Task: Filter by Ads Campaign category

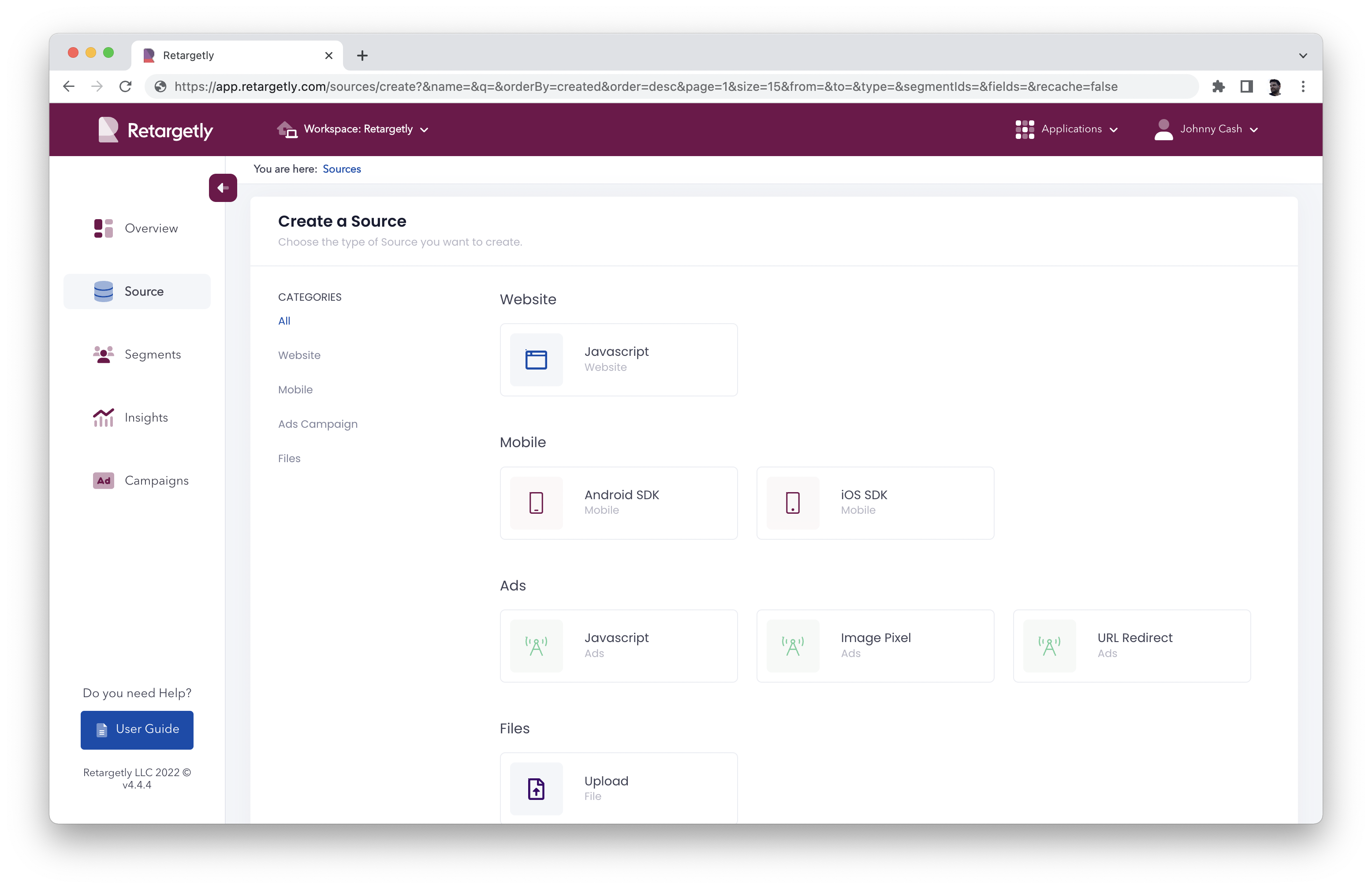Action: pyautogui.click(x=317, y=424)
